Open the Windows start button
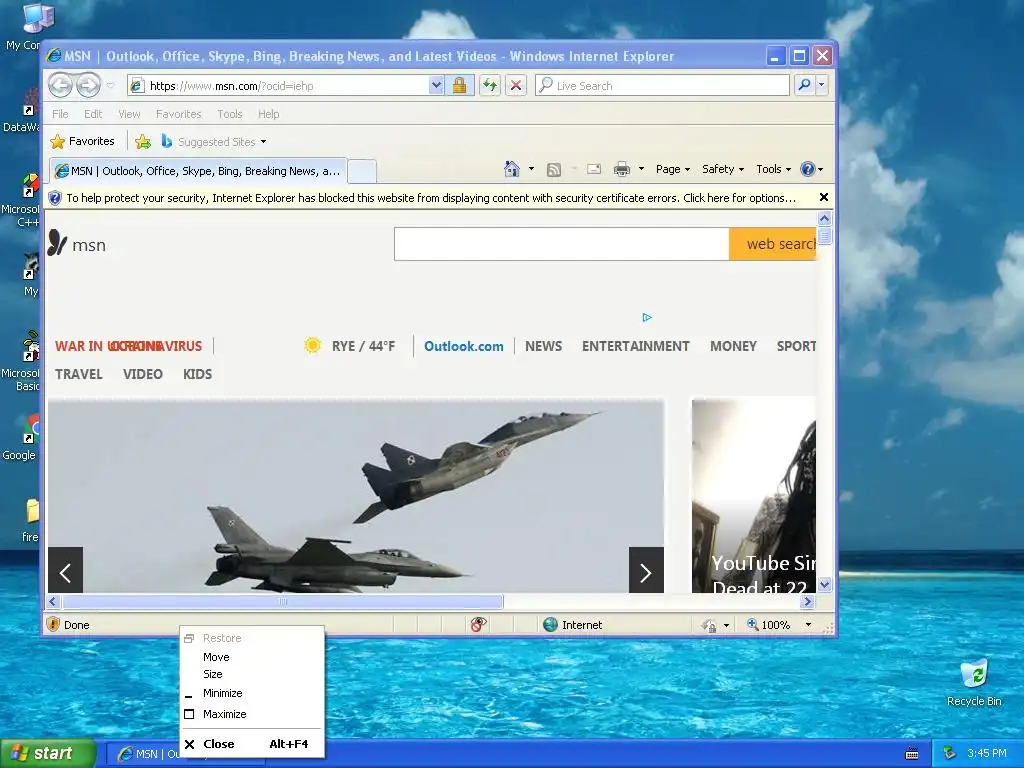The image size is (1024, 768). pos(47,754)
